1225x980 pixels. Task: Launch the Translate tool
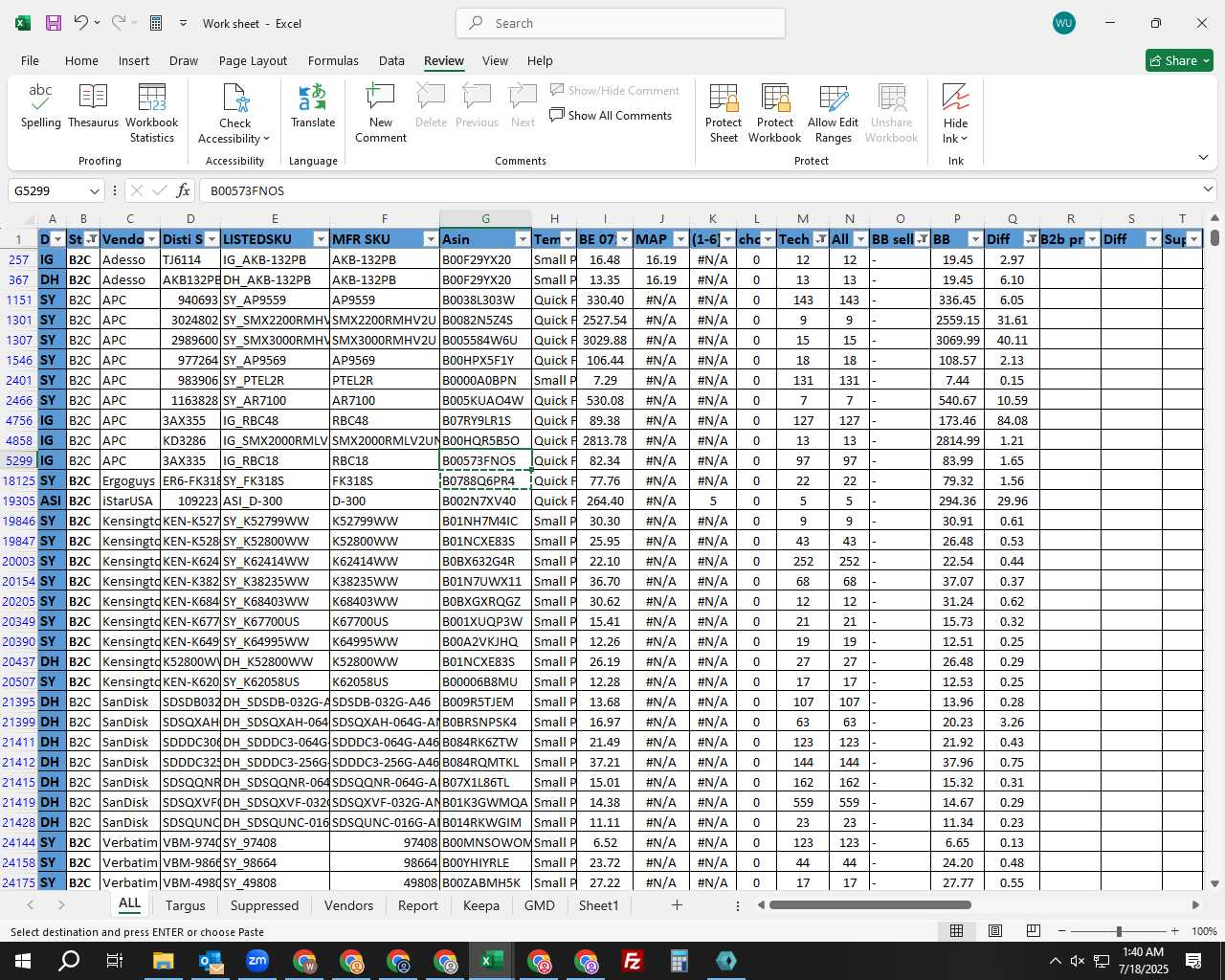[x=313, y=107]
